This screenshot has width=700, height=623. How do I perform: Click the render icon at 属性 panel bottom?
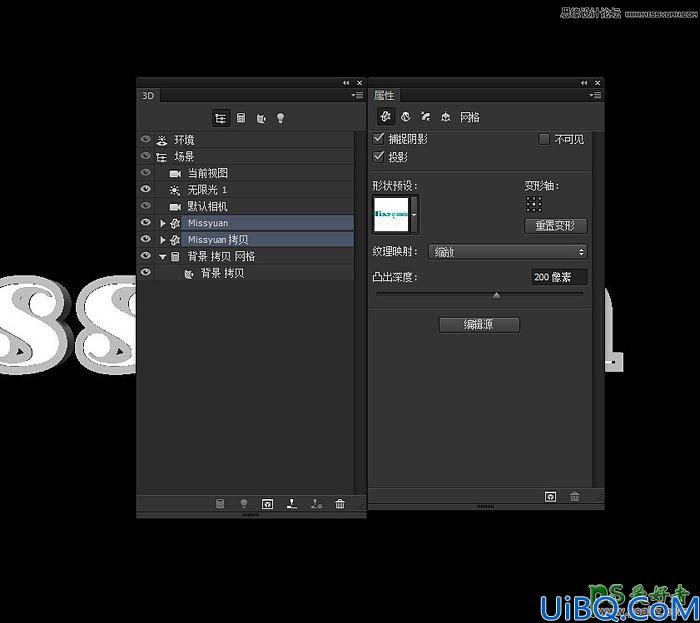pyautogui.click(x=550, y=496)
